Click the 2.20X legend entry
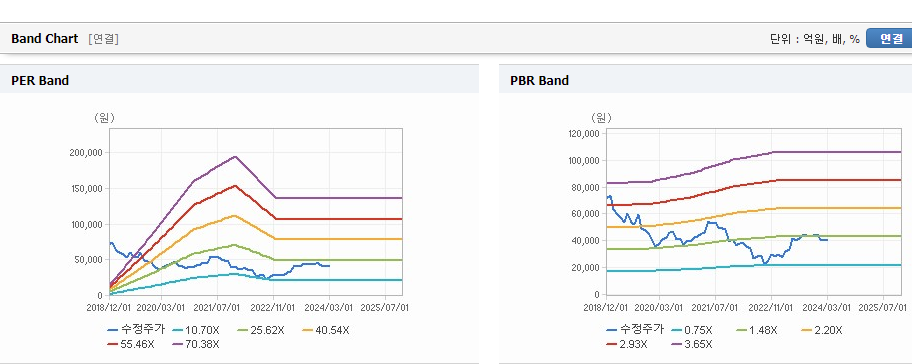 [x=821, y=330]
